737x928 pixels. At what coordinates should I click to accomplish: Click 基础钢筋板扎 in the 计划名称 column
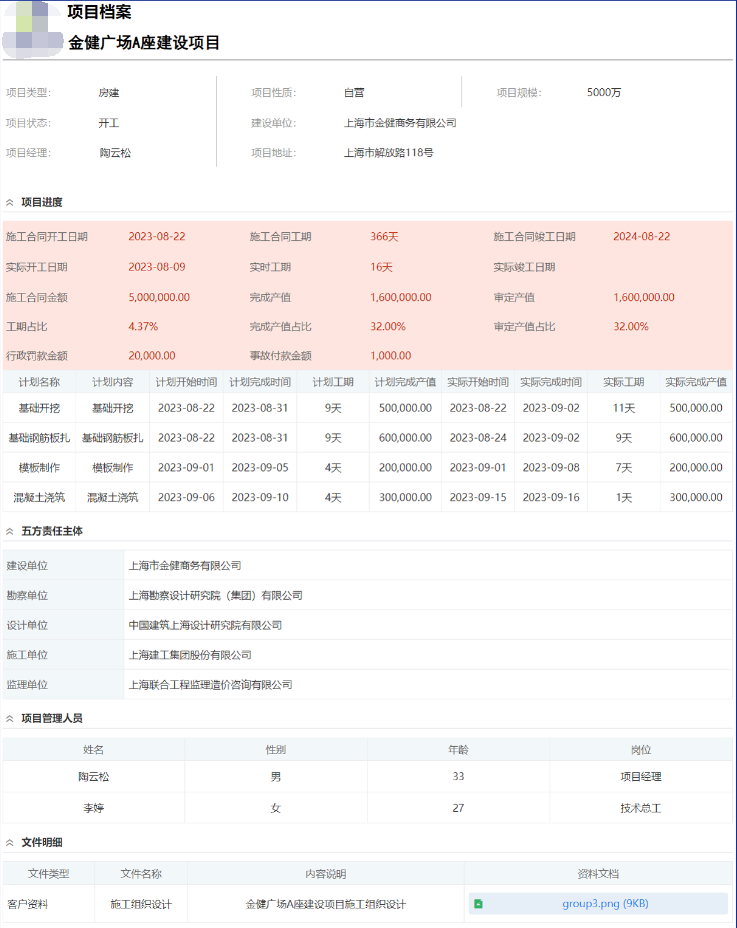[x=39, y=438]
